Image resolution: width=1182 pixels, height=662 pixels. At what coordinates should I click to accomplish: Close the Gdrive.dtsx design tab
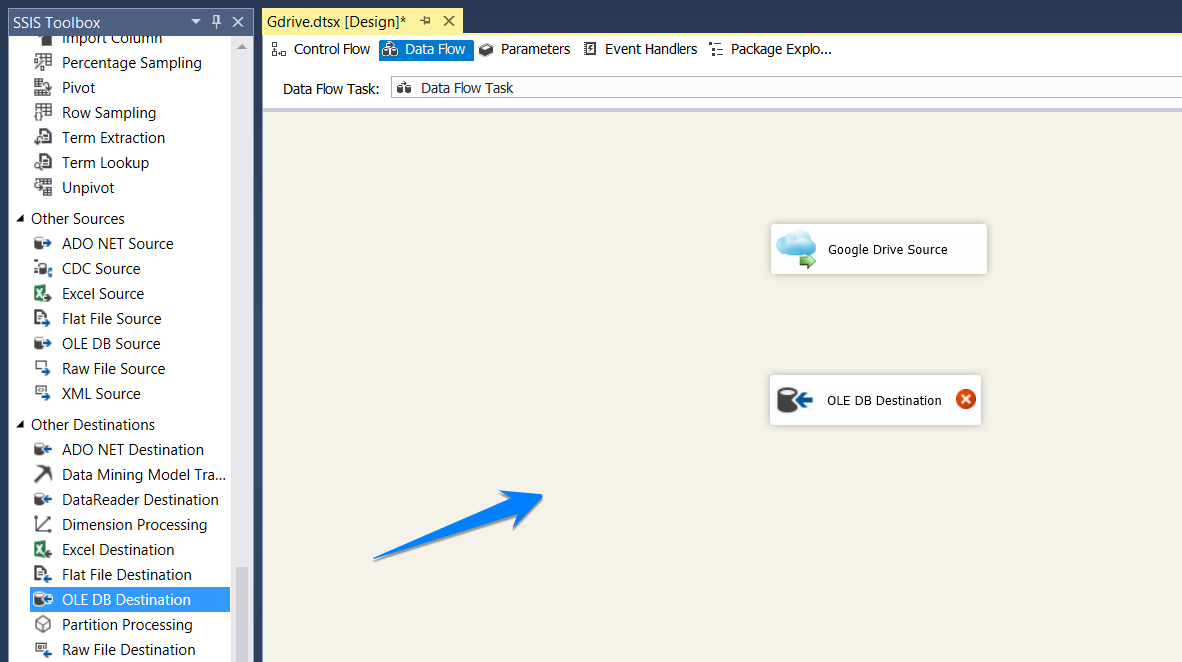pyautogui.click(x=449, y=21)
